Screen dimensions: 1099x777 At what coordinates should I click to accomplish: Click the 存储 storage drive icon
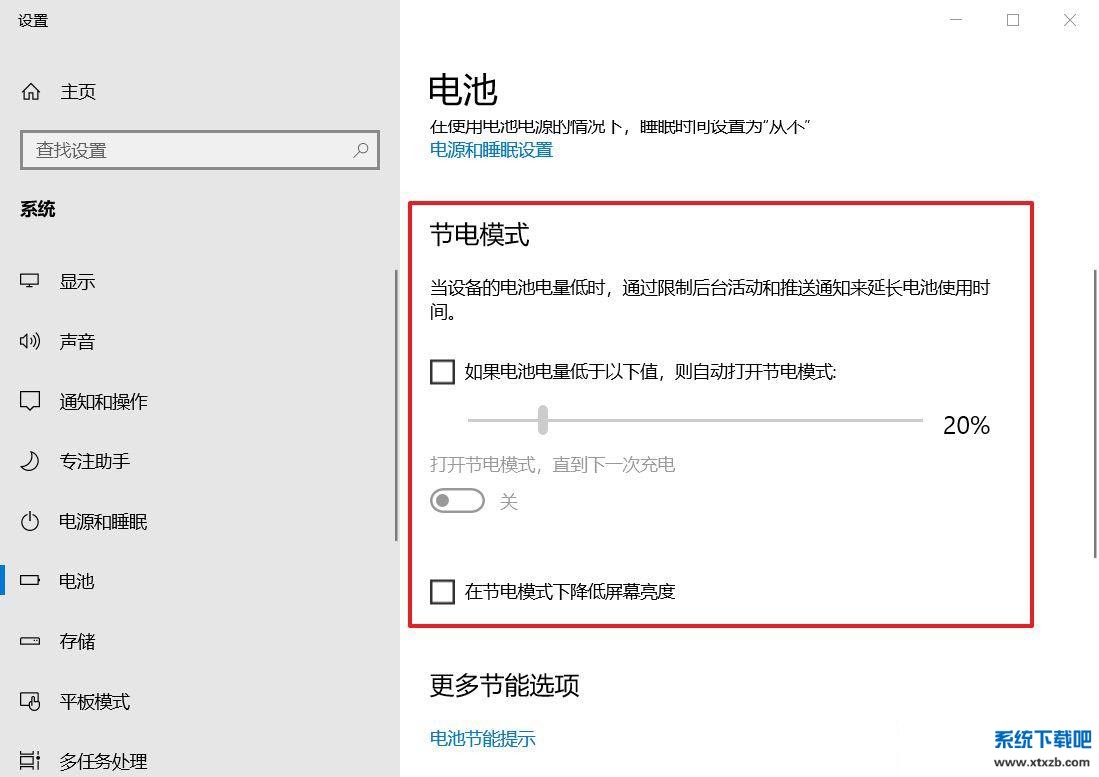tap(30, 641)
